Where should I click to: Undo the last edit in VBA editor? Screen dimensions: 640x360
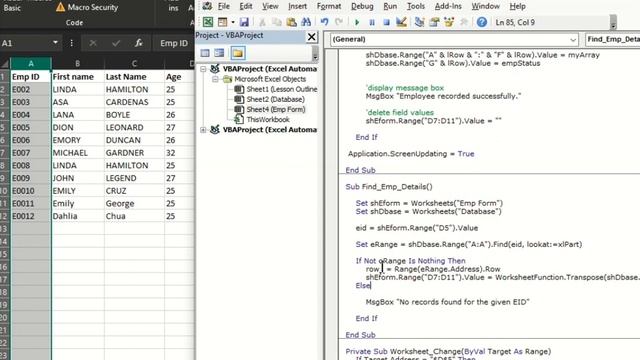pos(324,22)
